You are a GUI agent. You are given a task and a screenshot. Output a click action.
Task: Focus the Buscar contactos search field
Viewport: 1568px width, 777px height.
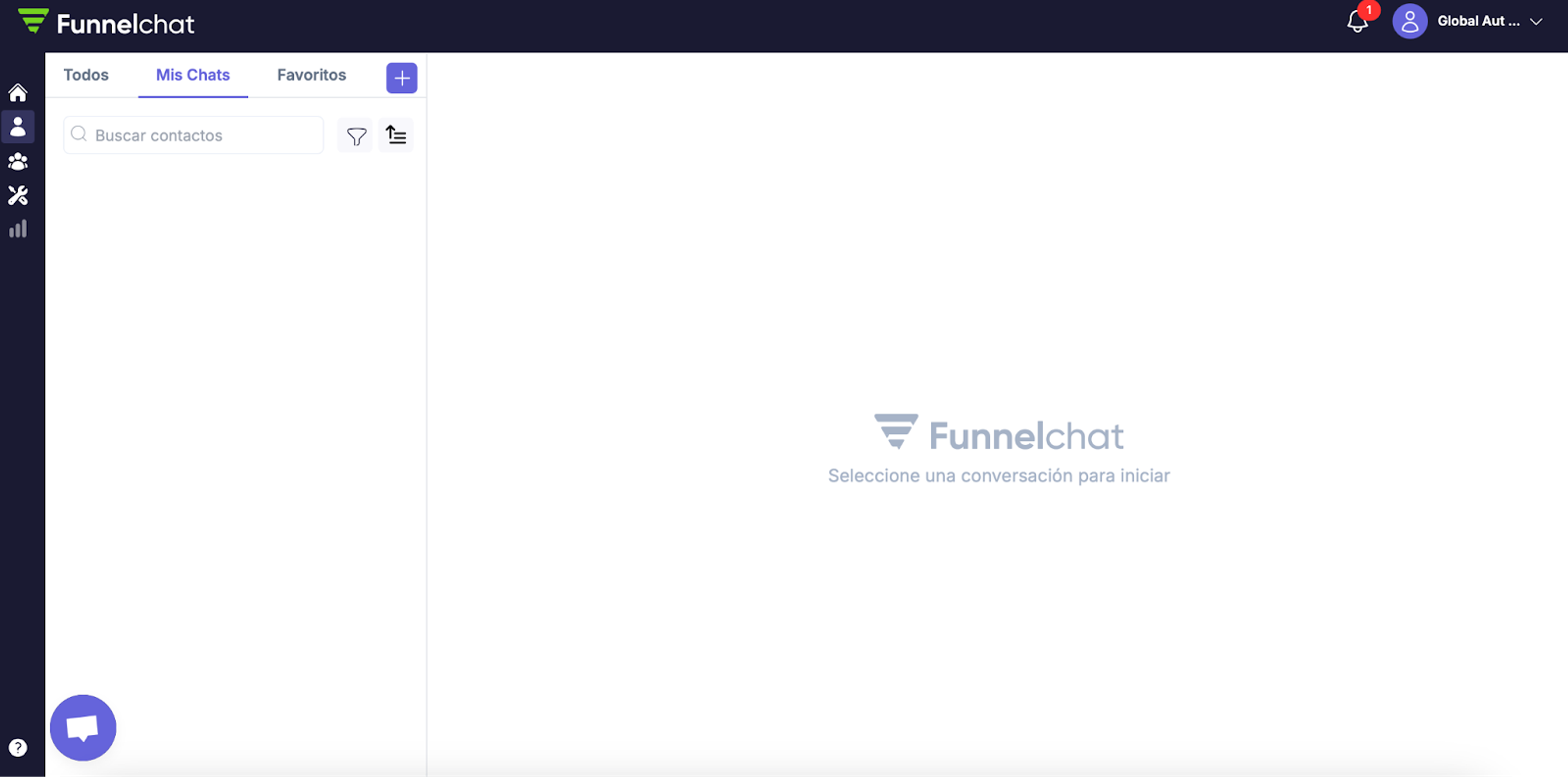[x=194, y=135]
